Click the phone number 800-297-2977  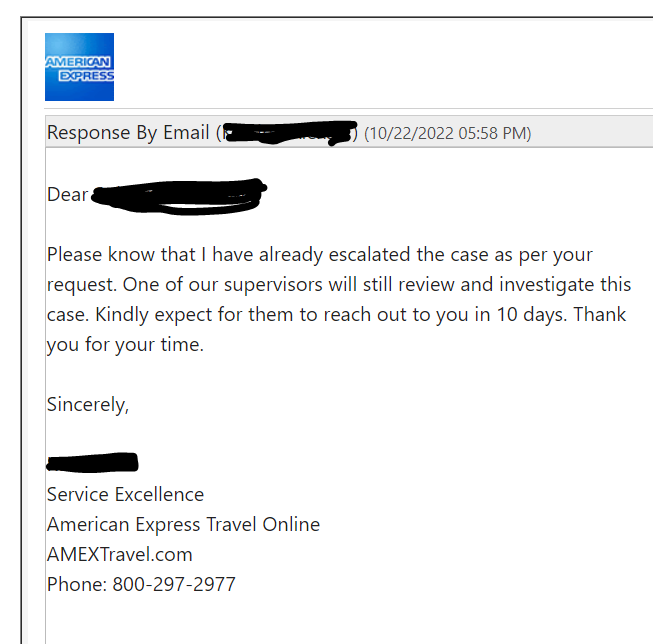[174, 584]
